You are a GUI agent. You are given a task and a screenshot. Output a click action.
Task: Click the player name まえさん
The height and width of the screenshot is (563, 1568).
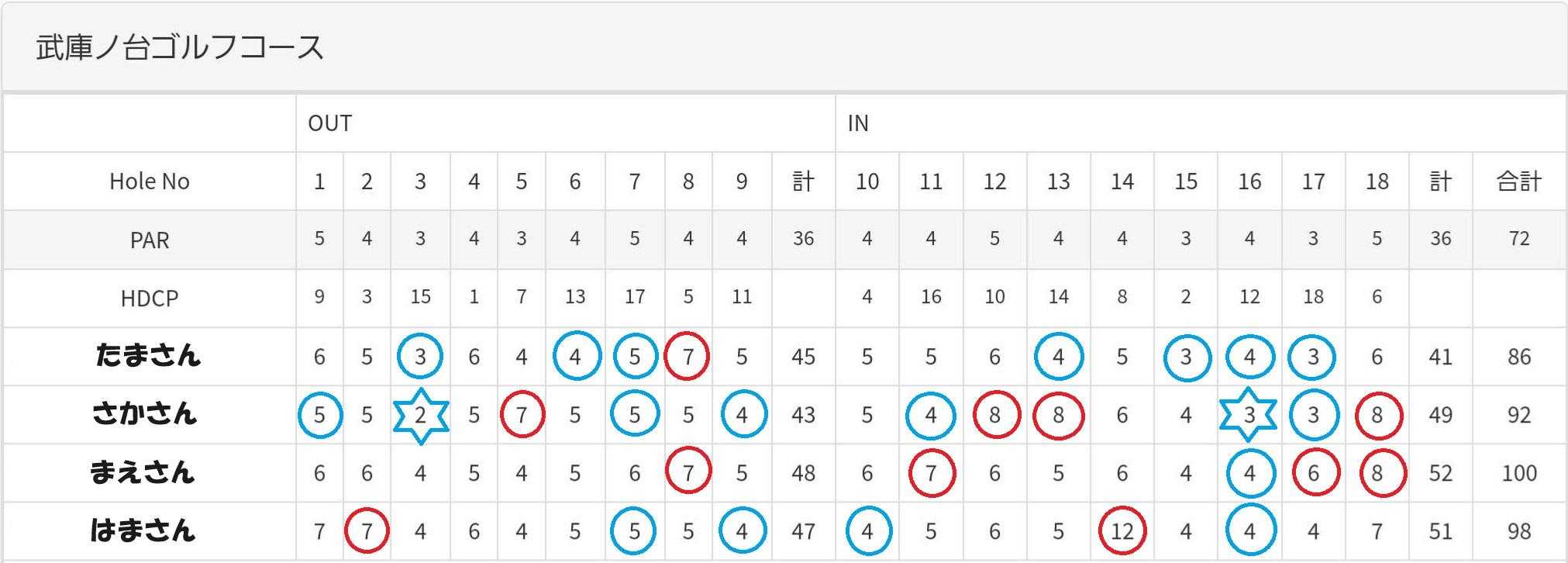tap(143, 472)
